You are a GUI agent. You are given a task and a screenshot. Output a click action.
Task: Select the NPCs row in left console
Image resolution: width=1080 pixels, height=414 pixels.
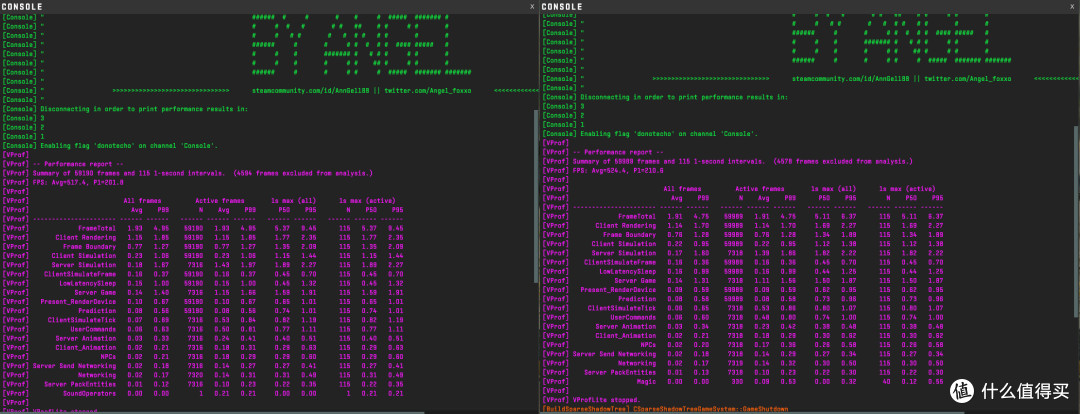click(203, 357)
